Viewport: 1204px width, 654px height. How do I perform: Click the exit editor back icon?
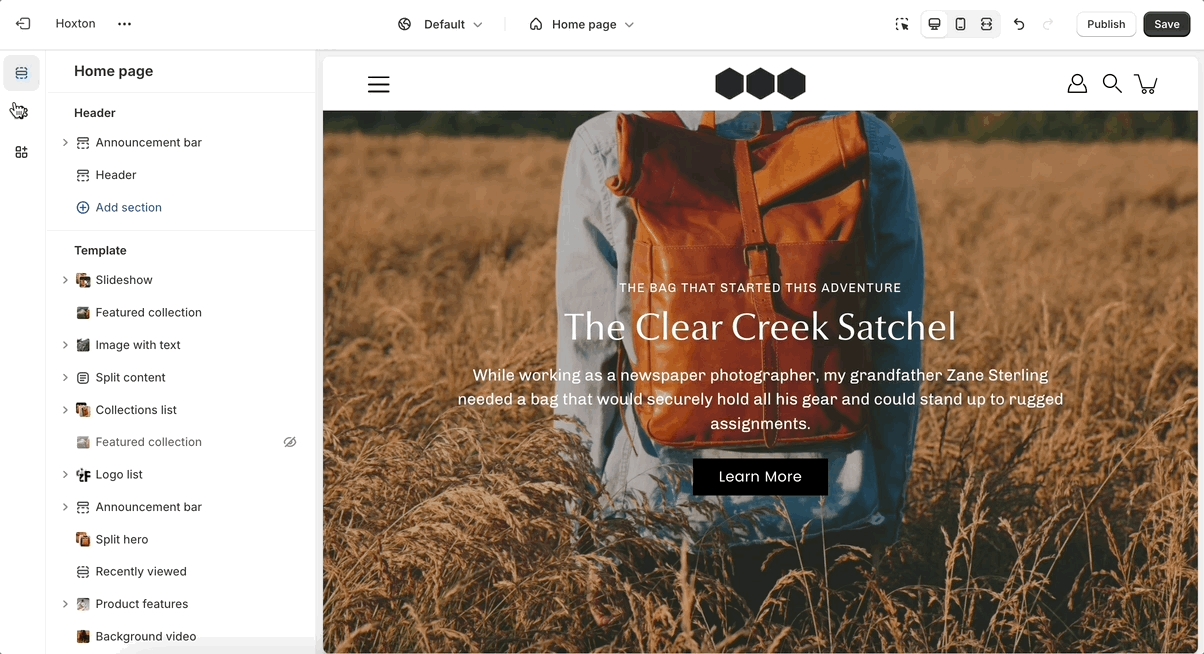[x=23, y=24]
